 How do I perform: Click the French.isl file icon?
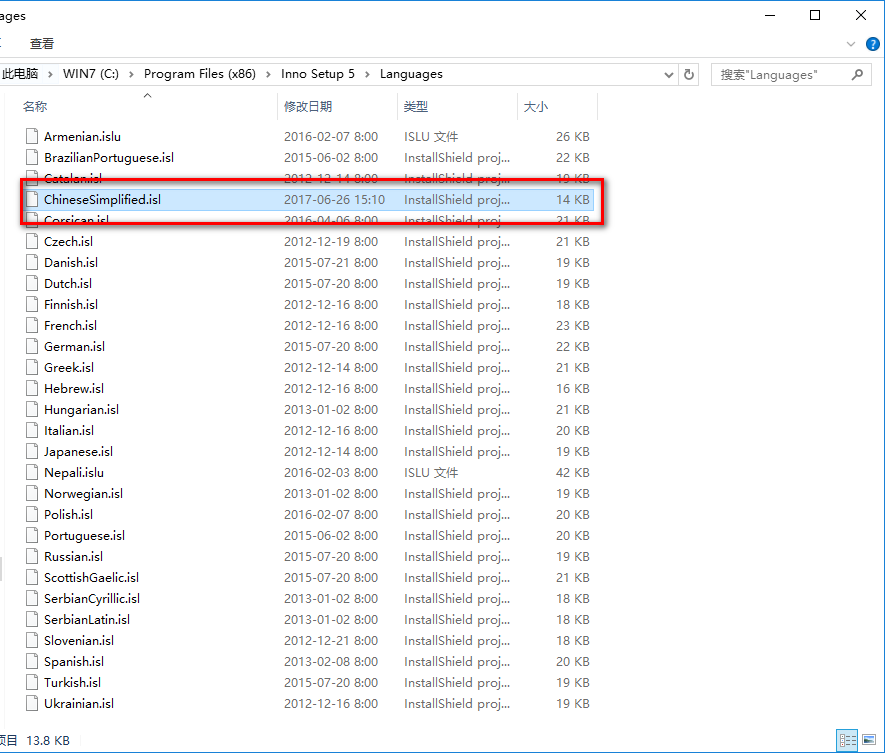(32, 325)
